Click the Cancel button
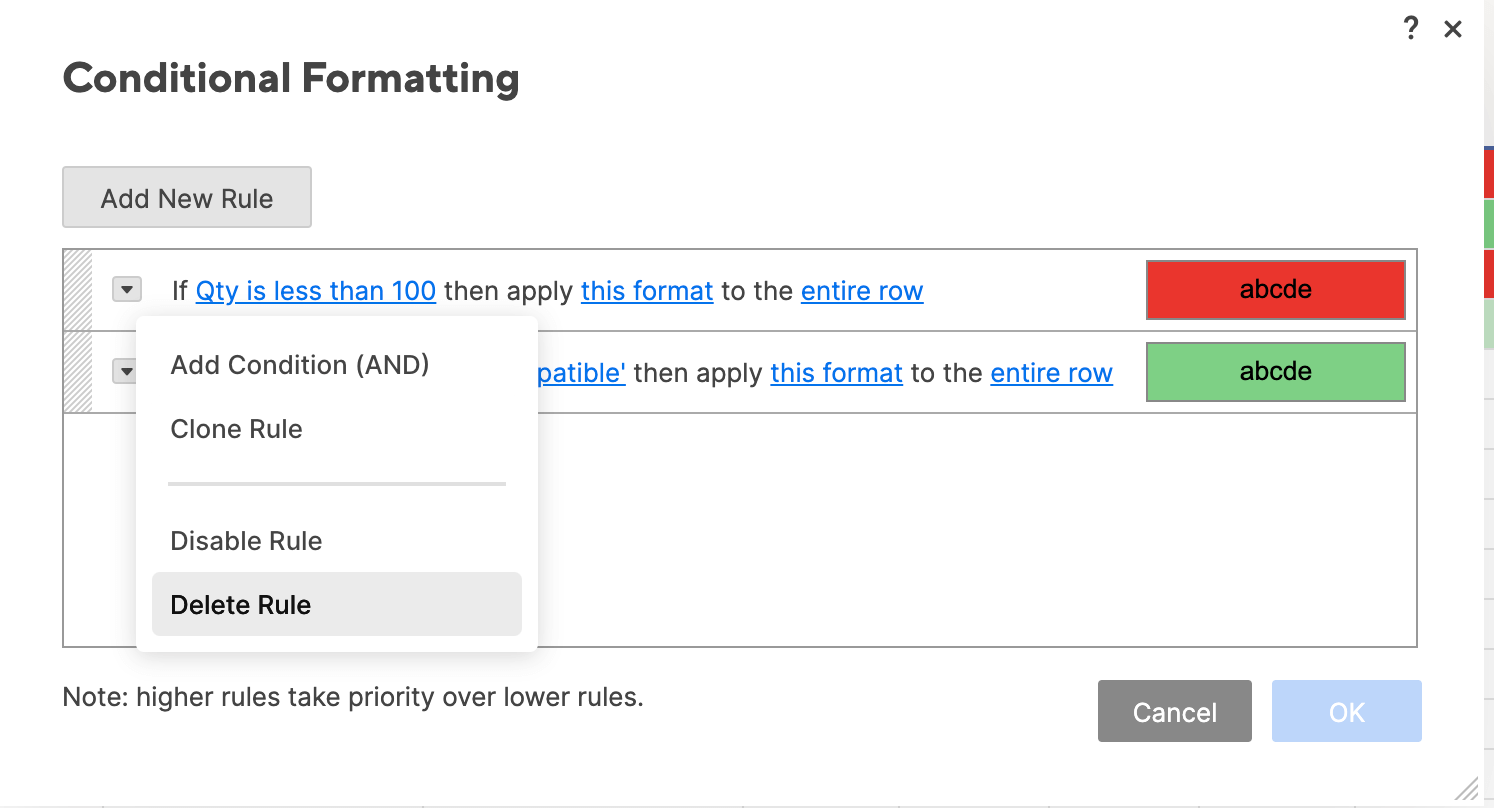 (1174, 712)
